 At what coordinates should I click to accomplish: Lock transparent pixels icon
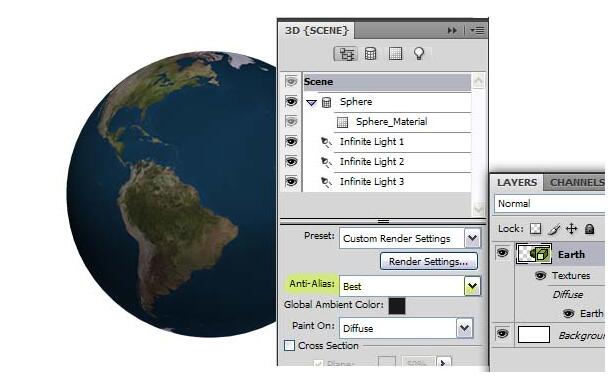(x=535, y=229)
